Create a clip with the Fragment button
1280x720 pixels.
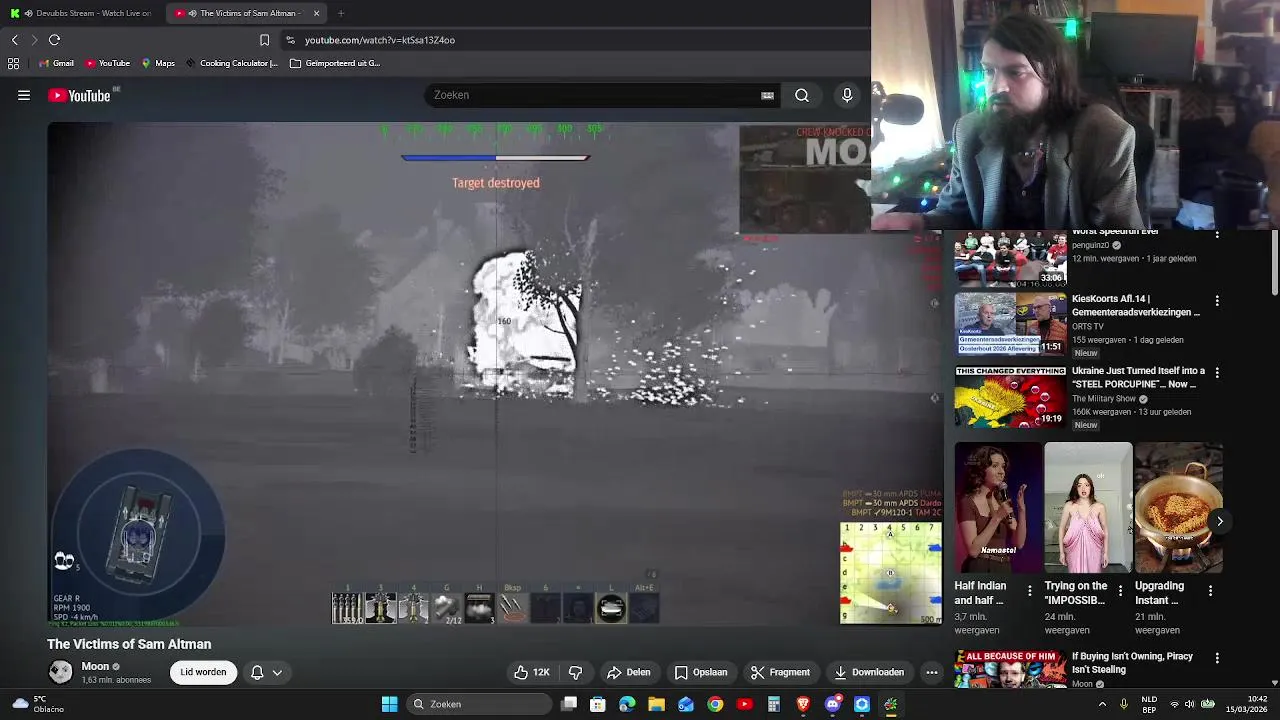pyautogui.click(x=780, y=672)
